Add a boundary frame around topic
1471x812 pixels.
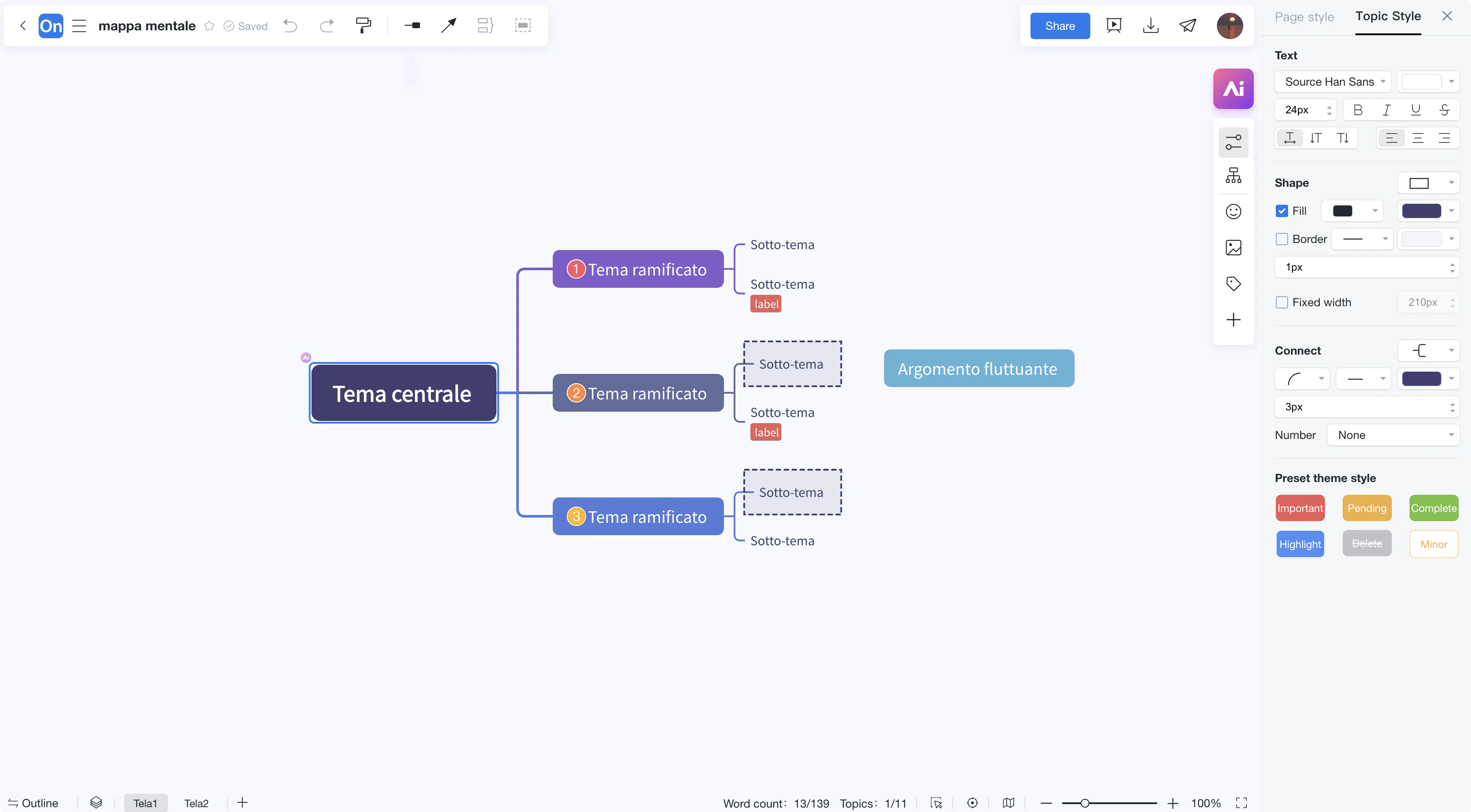click(x=523, y=25)
